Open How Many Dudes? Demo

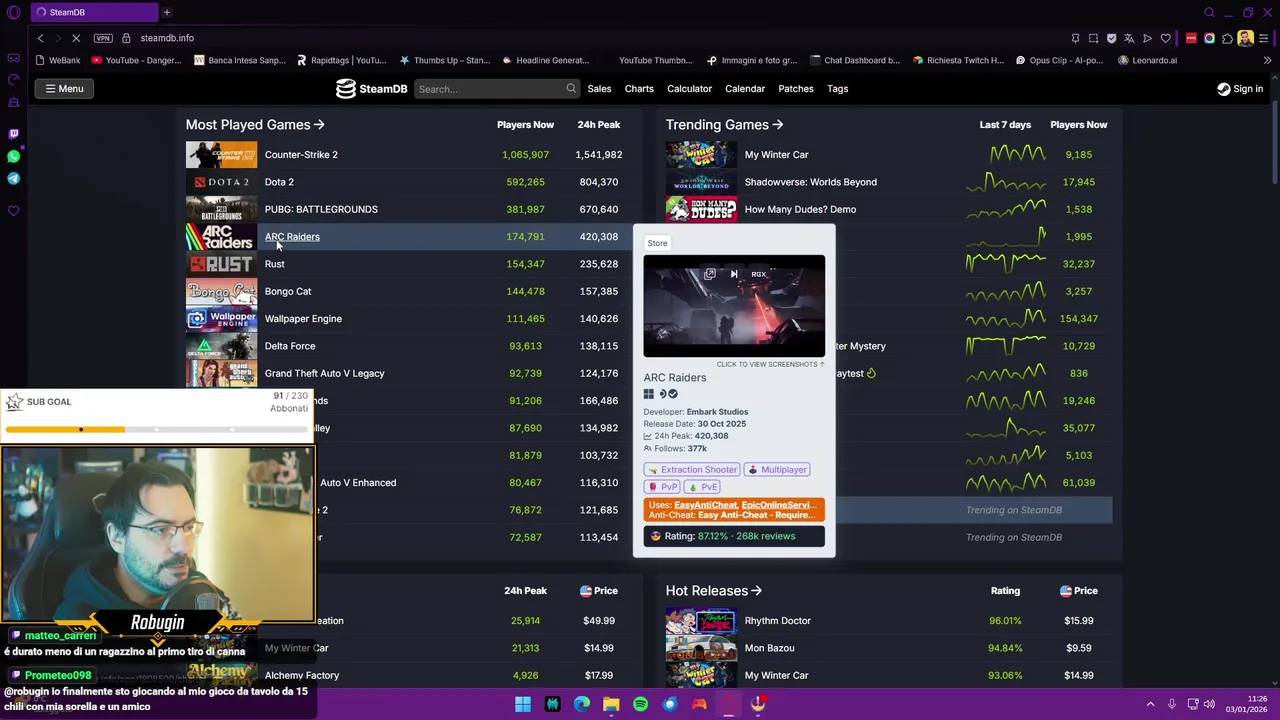pyautogui.click(x=800, y=209)
